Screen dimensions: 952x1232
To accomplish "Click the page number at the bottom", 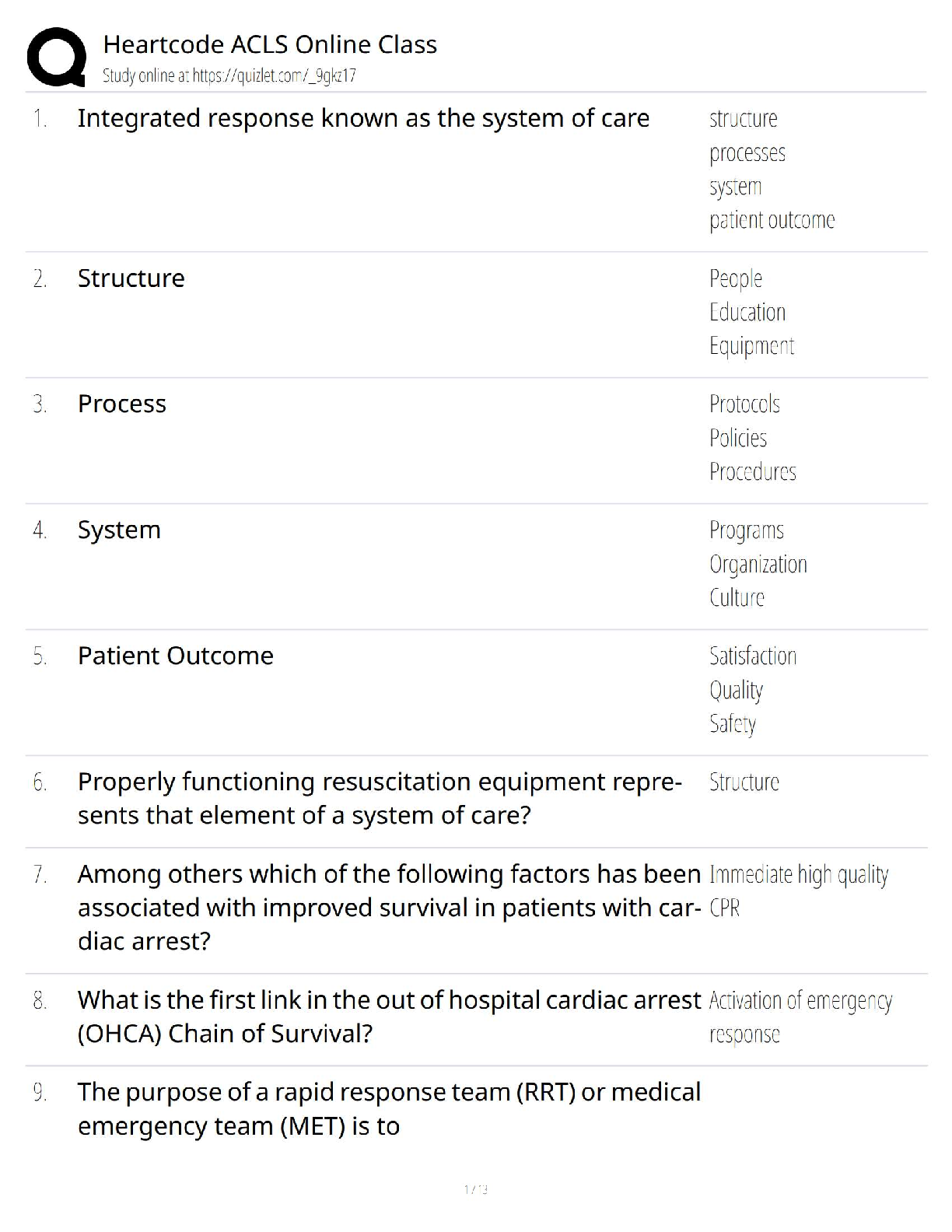I will (x=475, y=1189).
